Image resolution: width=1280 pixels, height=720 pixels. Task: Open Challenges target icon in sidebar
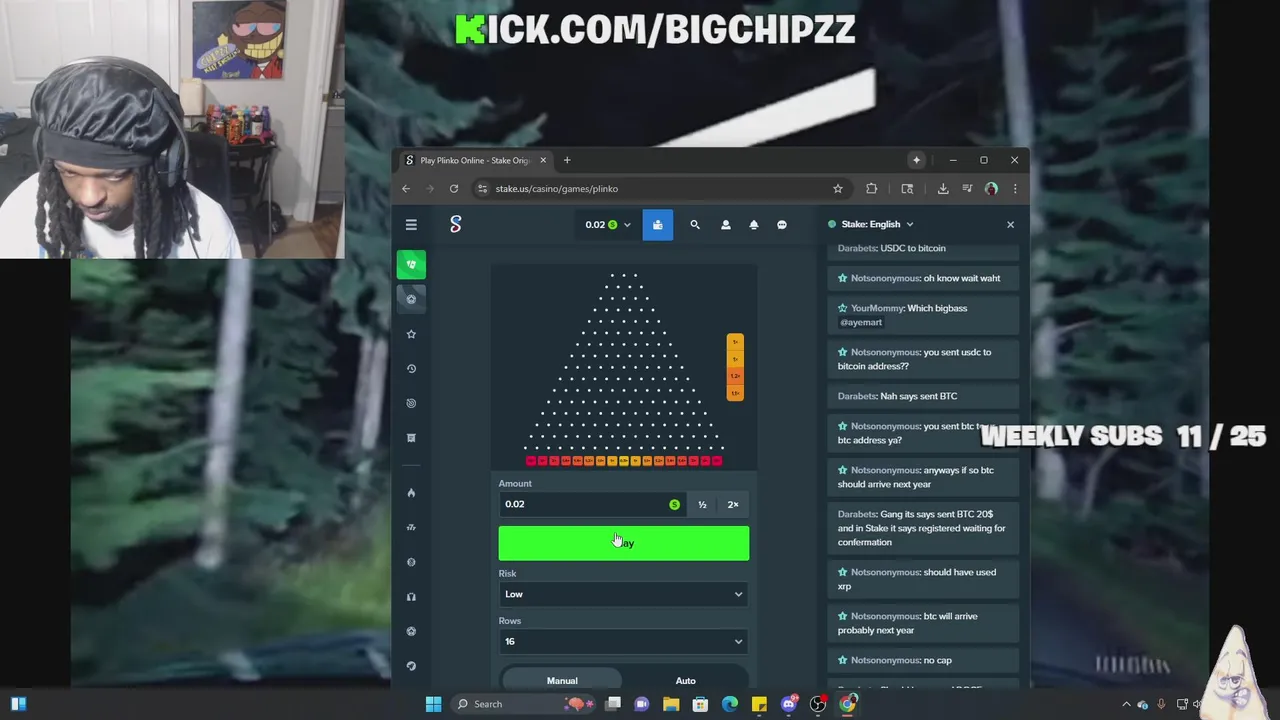tap(411, 403)
